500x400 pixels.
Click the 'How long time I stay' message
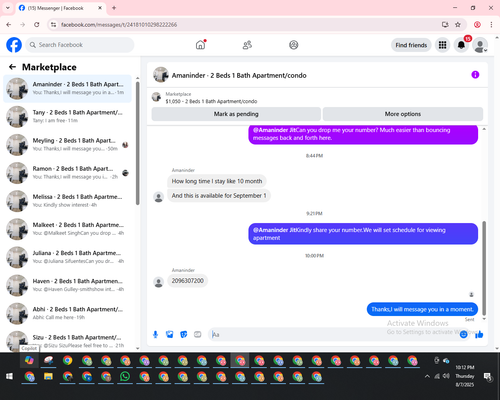point(217,181)
